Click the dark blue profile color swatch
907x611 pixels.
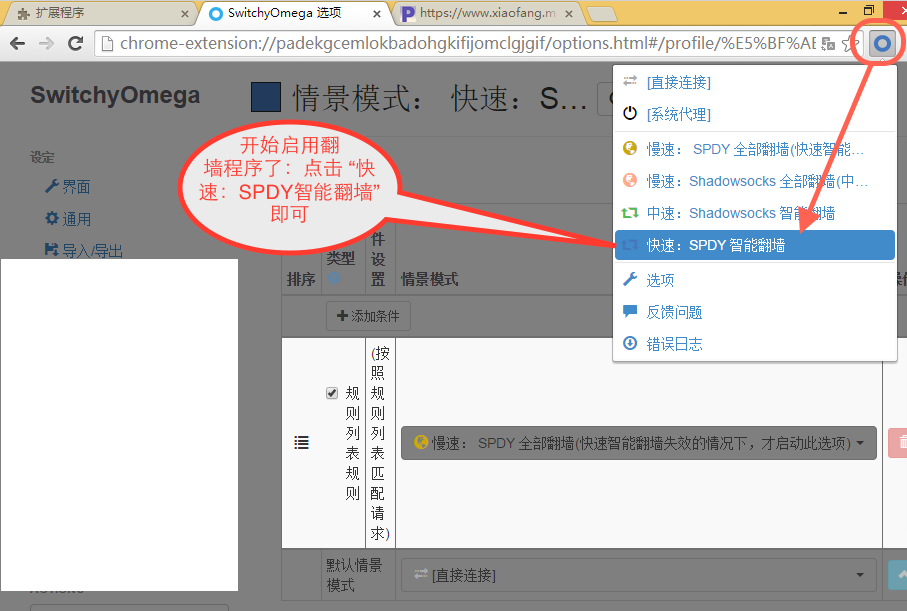pyautogui.click(x=266, y=97)
